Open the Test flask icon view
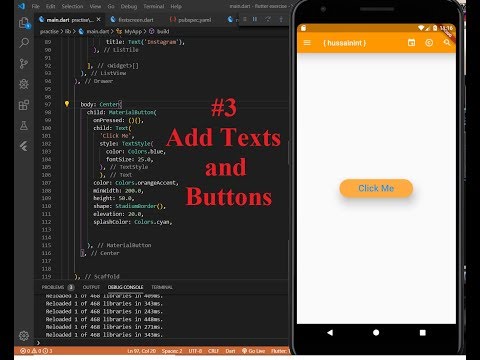 [24, 126]
